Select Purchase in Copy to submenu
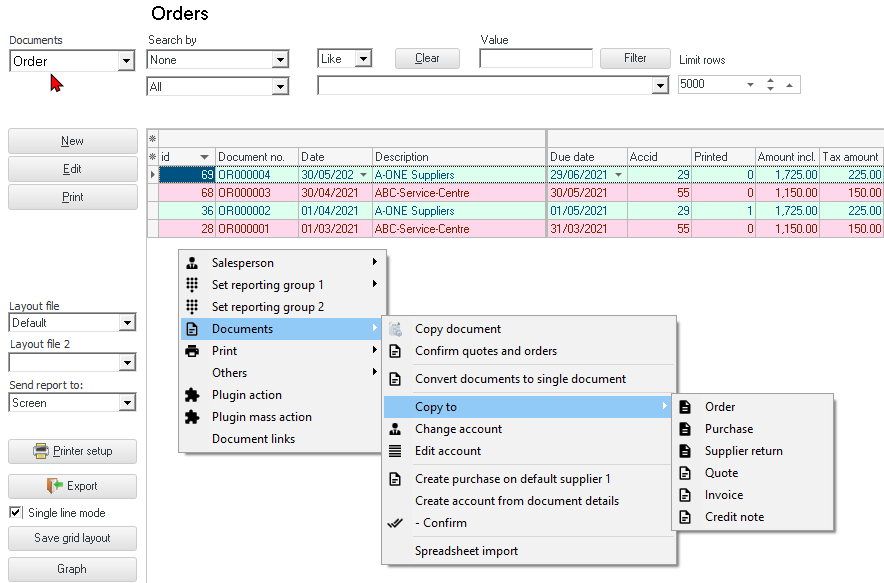This screenshot has height=583, width=884. 729,429
